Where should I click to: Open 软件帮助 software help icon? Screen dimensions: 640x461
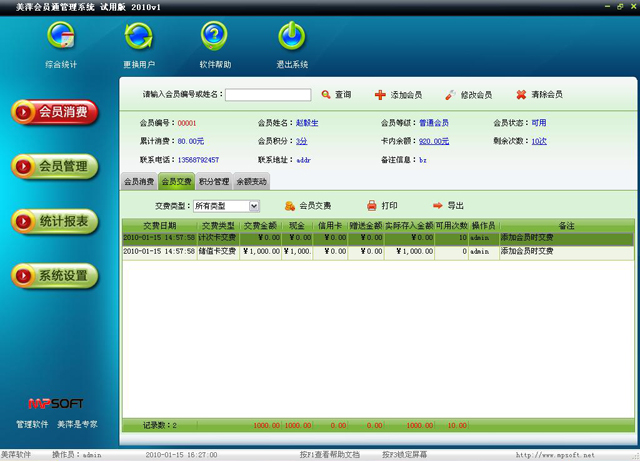click(x=215, y=37)
